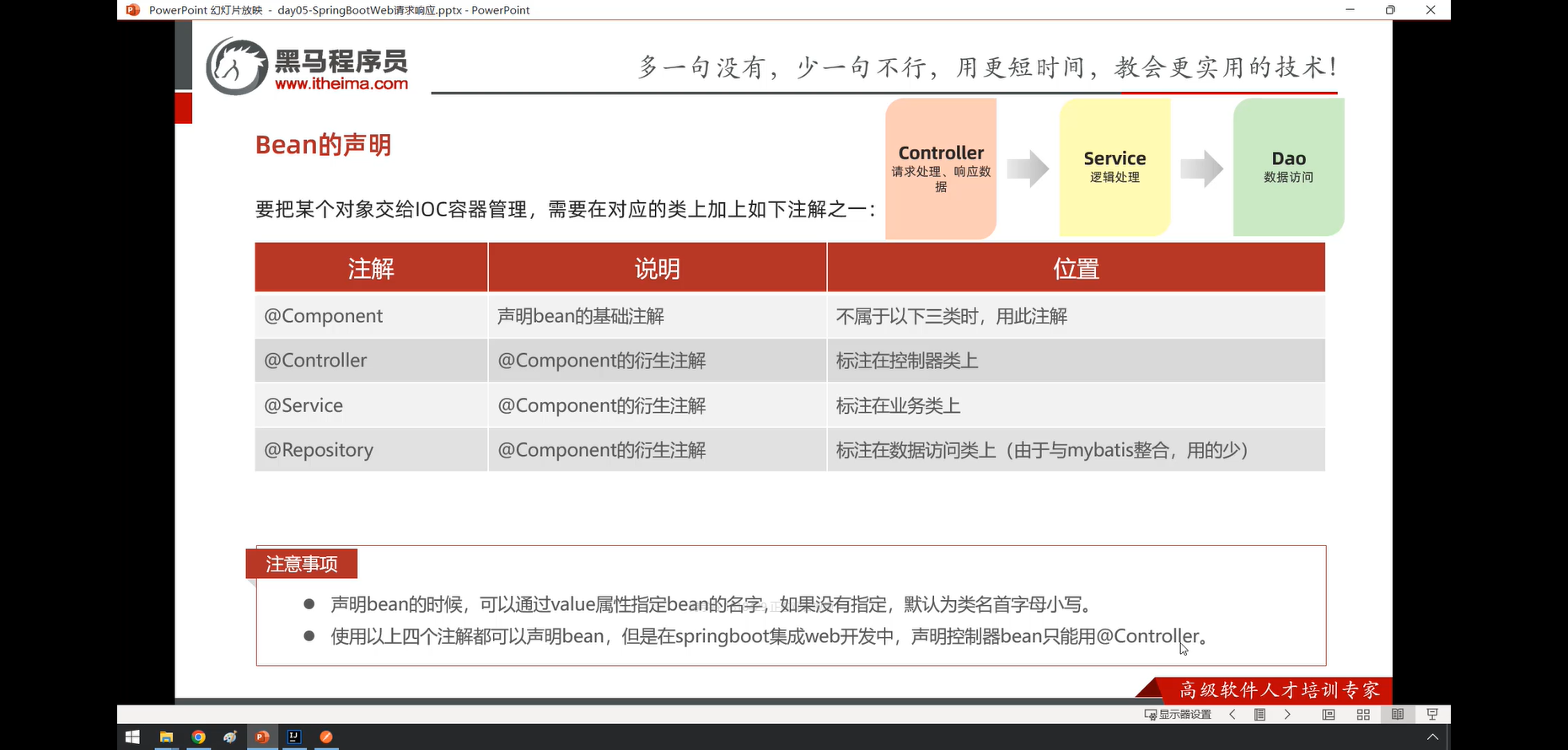Click PowerPoint logo in title bar

132,10
